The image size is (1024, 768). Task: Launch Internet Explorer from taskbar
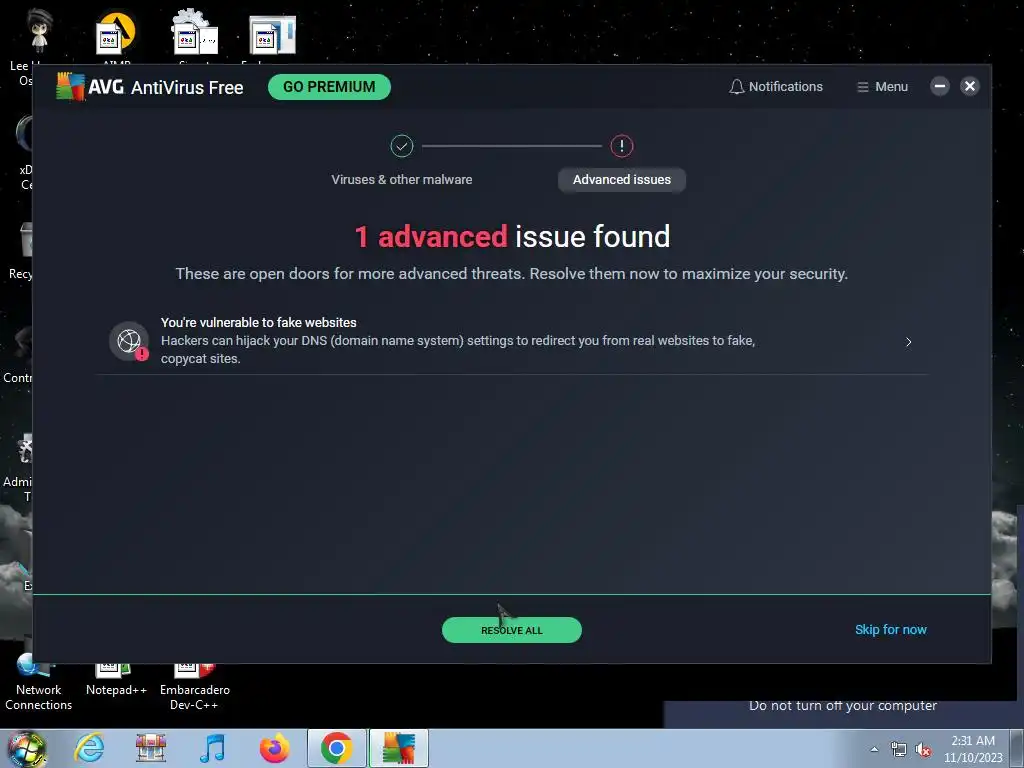click(89, 748)
